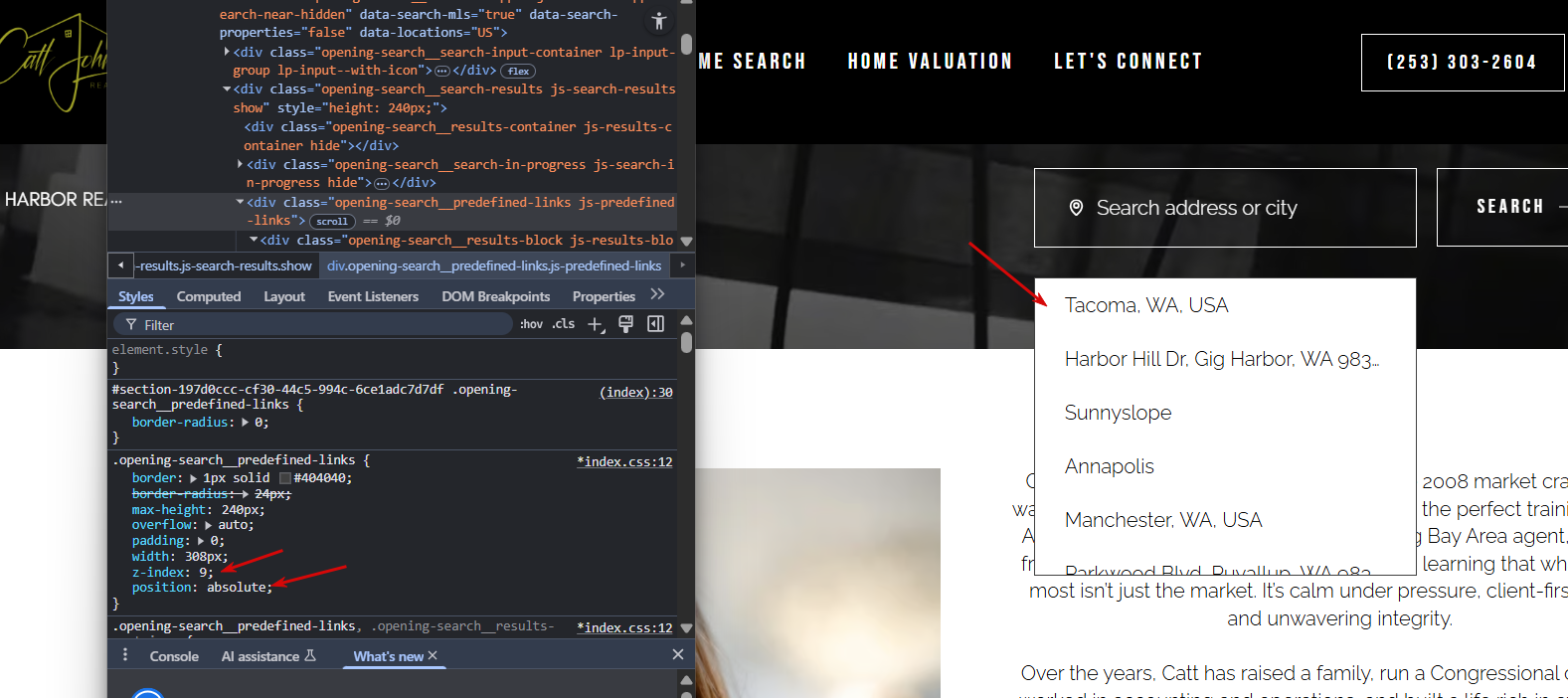Expand the search-in-progress div node
The height and width of the screenshot is (698, 1568).
(240, 164)
